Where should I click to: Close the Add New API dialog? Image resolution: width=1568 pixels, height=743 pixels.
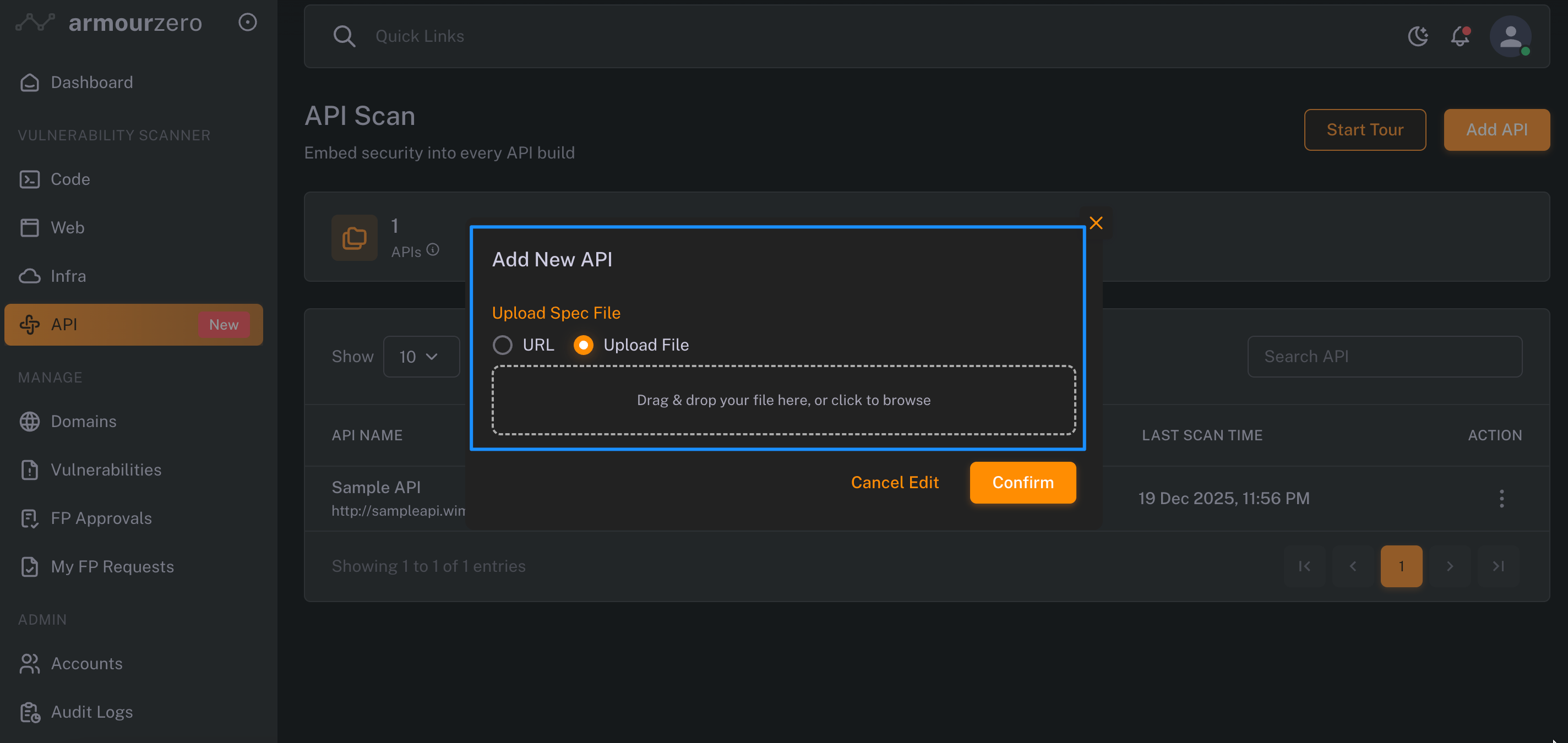point(1096,223)
